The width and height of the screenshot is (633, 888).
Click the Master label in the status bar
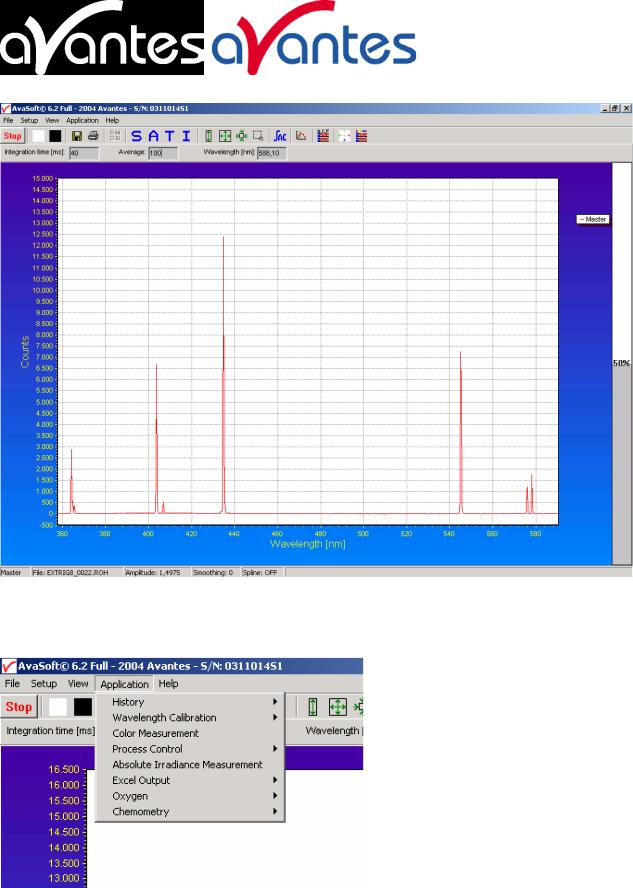[x=11, y=573]
